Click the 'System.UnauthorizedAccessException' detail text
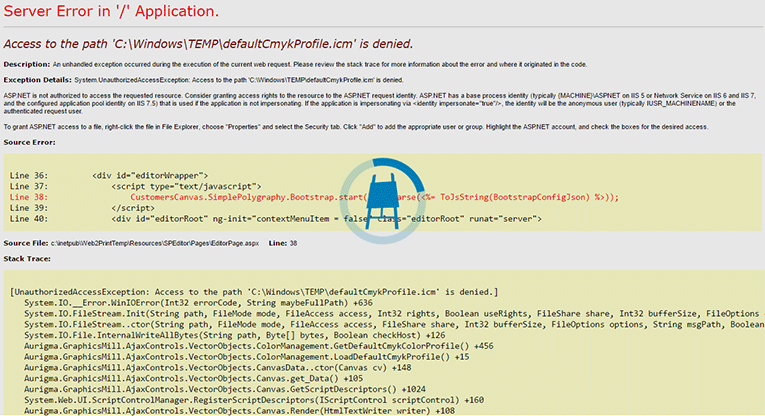This screenshot has height=416, width=765. 239,80
